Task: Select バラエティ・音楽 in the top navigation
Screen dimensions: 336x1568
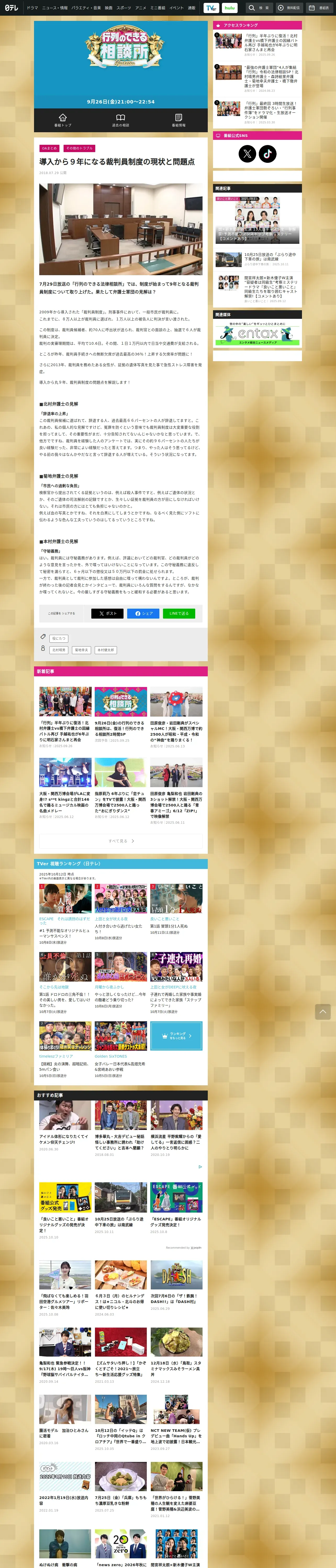Action: [x=86, y=8]
